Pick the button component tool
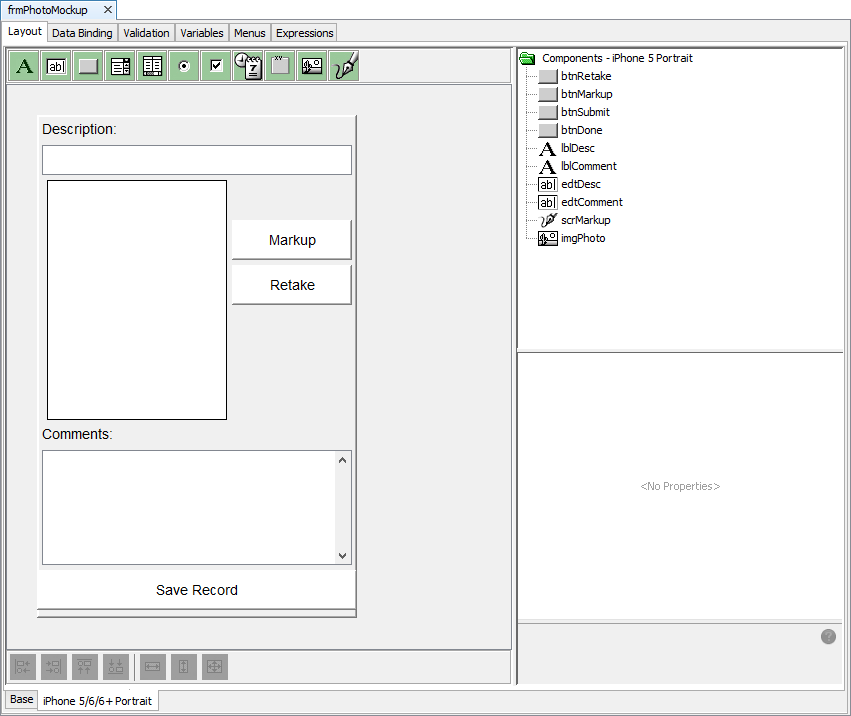Image resolution: width=851 pixels, height=716 pixels. [x=89, y=66]
